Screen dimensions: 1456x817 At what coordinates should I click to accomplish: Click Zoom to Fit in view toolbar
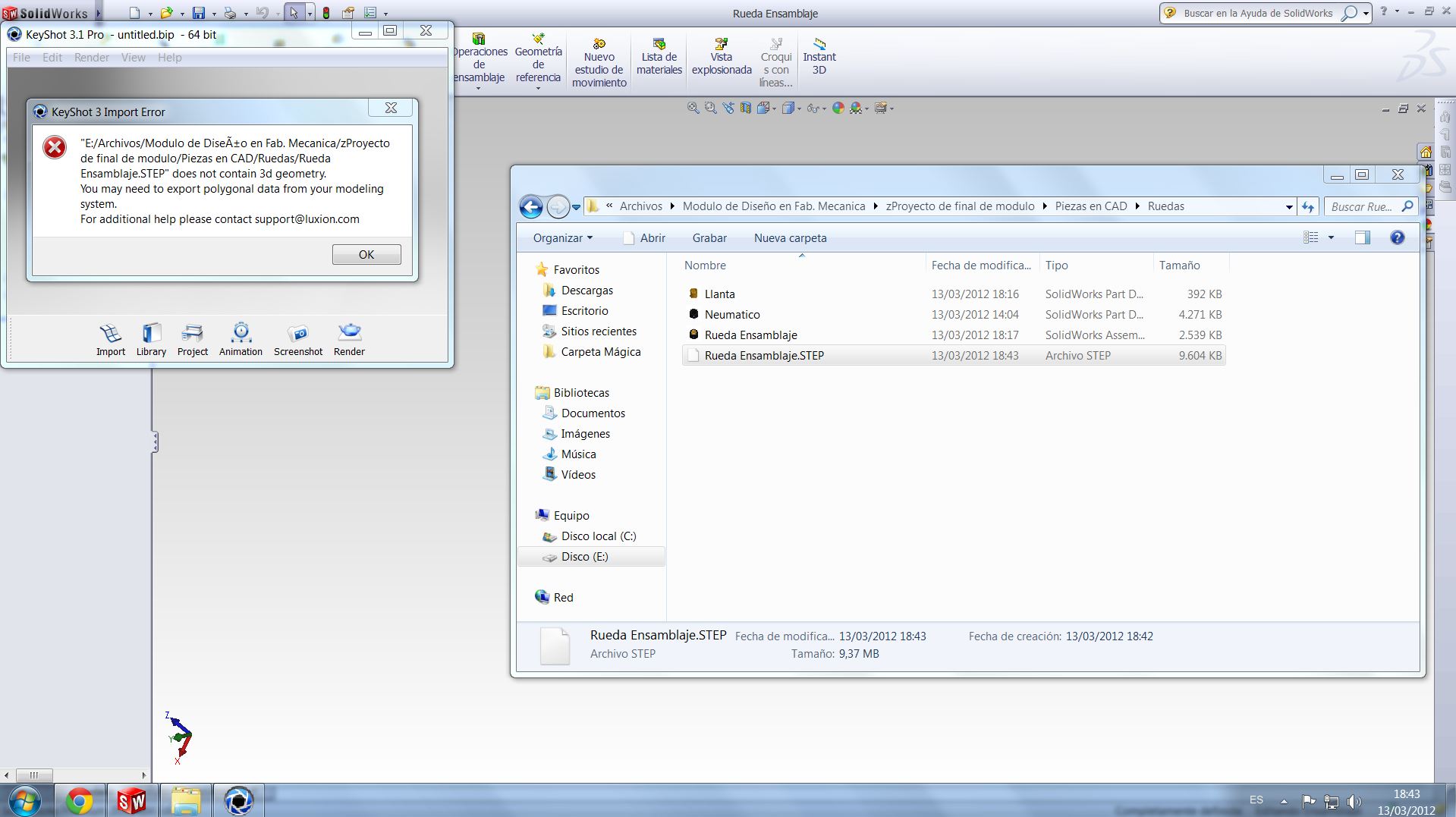tap(693, 108)
